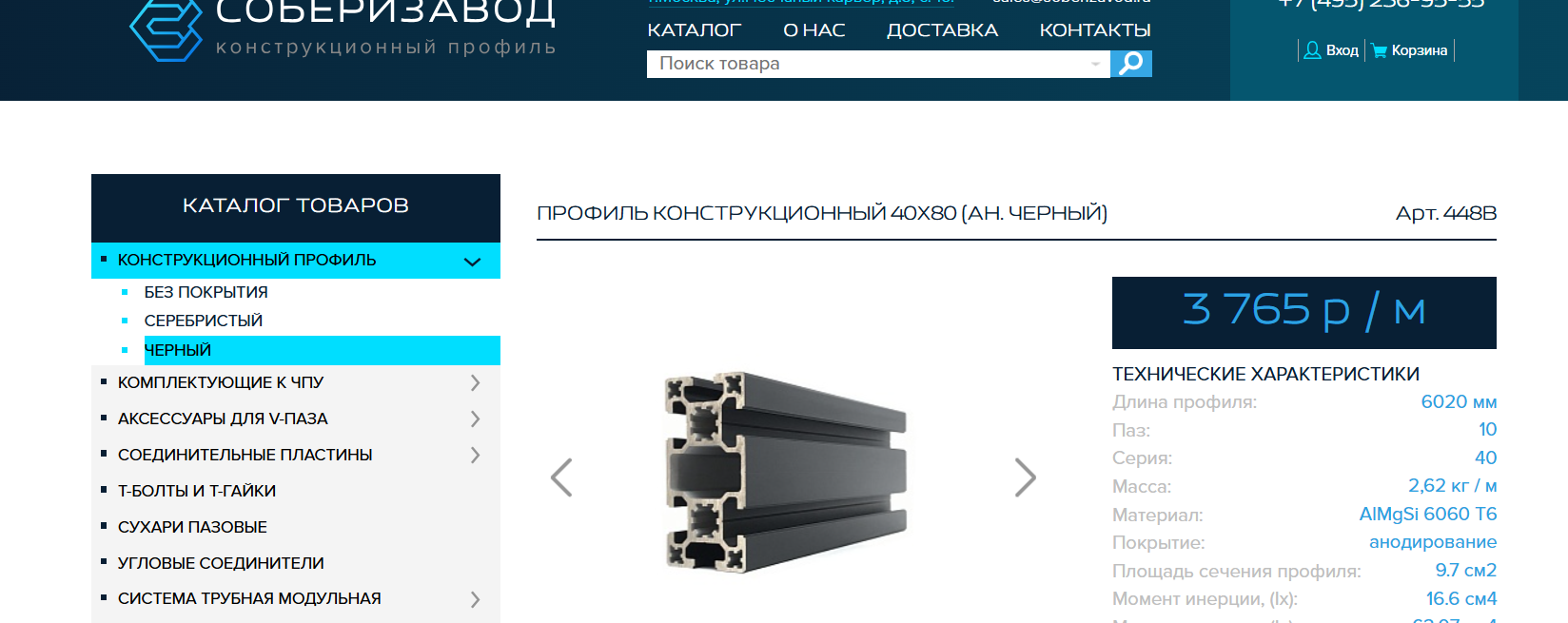The image size is (1568, 623).
Task: Click the magnifier search button
Action: [1131, 64]
